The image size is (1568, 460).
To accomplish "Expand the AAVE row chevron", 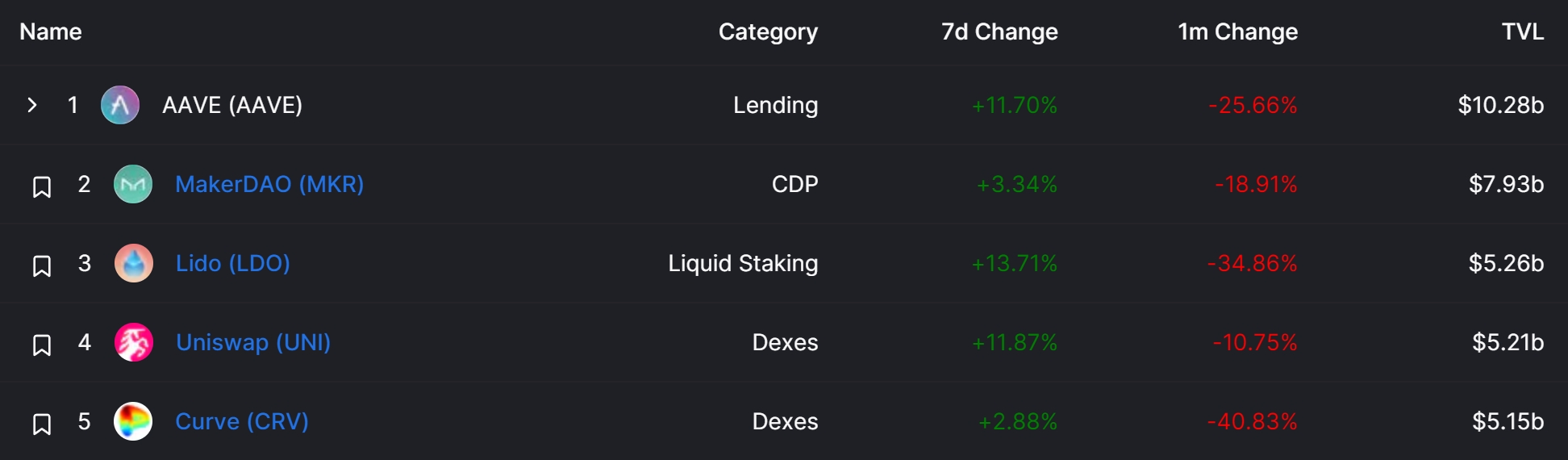I will (x=32, y=105).
